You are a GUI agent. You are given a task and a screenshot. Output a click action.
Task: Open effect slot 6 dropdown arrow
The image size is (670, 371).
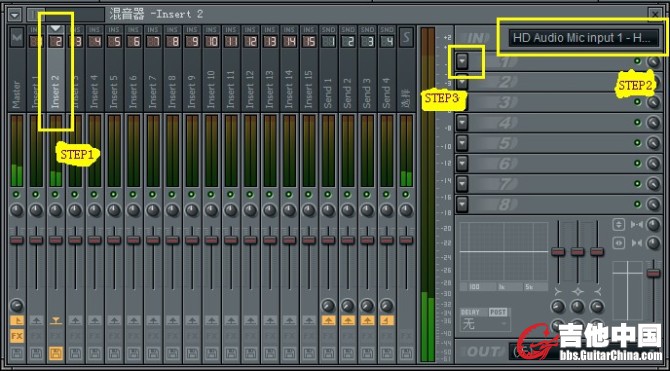pyautogui.click(x=462, y=163)
